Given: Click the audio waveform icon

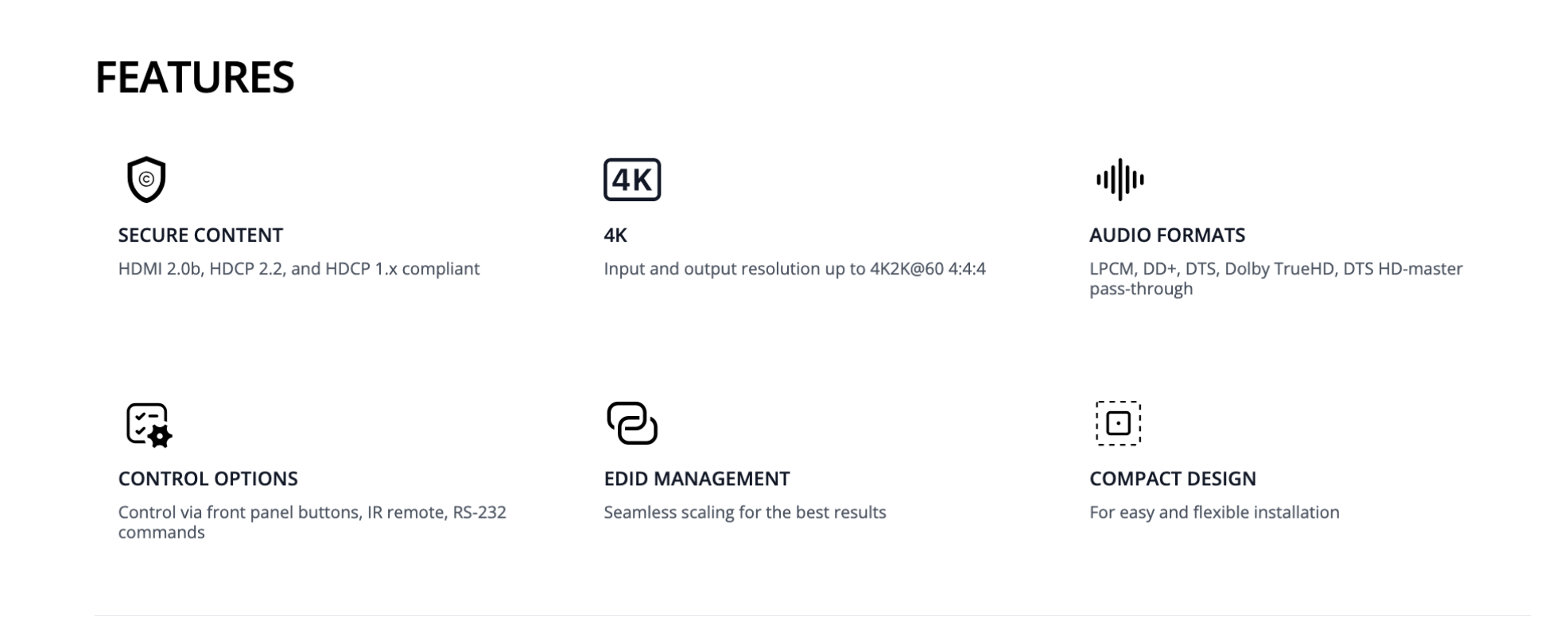Looking at the screenshot, I should 1120,180.
